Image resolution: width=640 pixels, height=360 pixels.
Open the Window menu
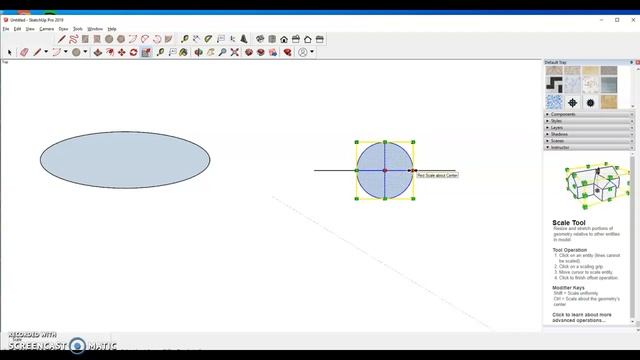click(x=95, y=29)
